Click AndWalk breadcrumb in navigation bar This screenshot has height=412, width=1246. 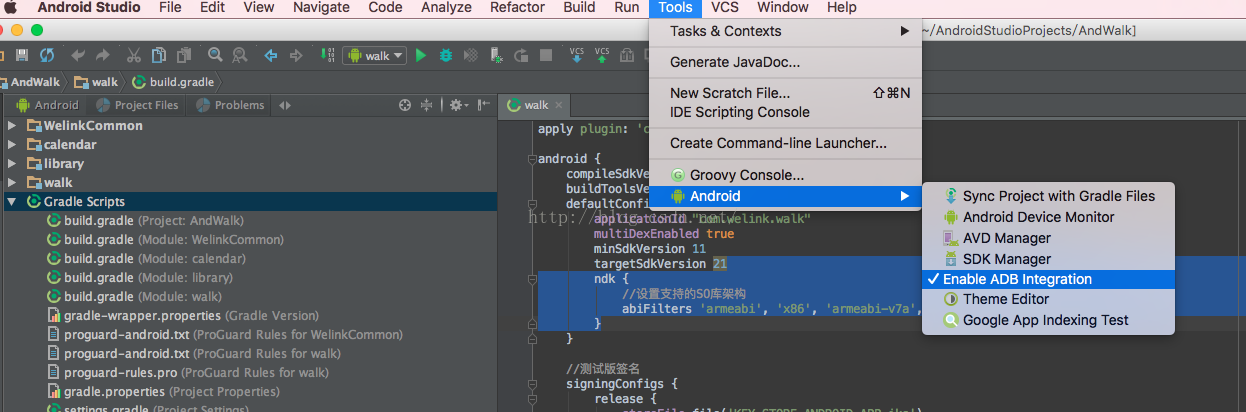pyautogui.click(x=29, y=82)
